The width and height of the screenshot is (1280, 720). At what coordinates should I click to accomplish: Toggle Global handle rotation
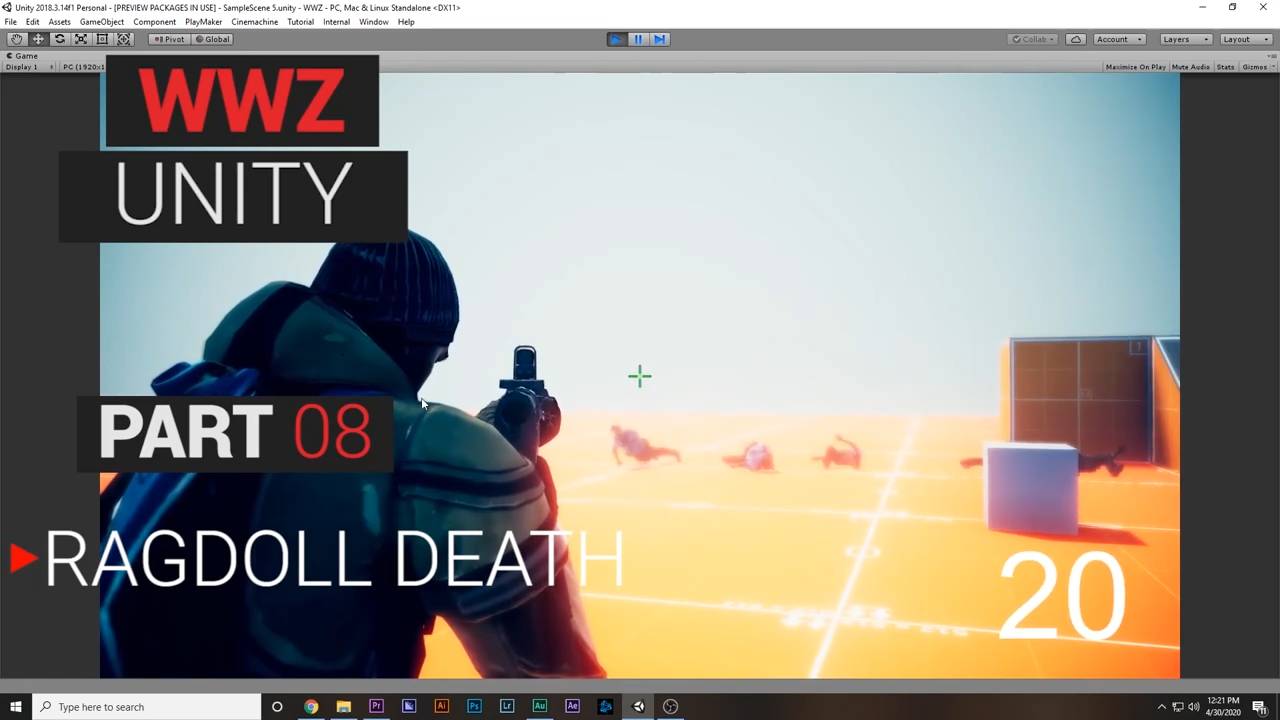coord(212,39)
